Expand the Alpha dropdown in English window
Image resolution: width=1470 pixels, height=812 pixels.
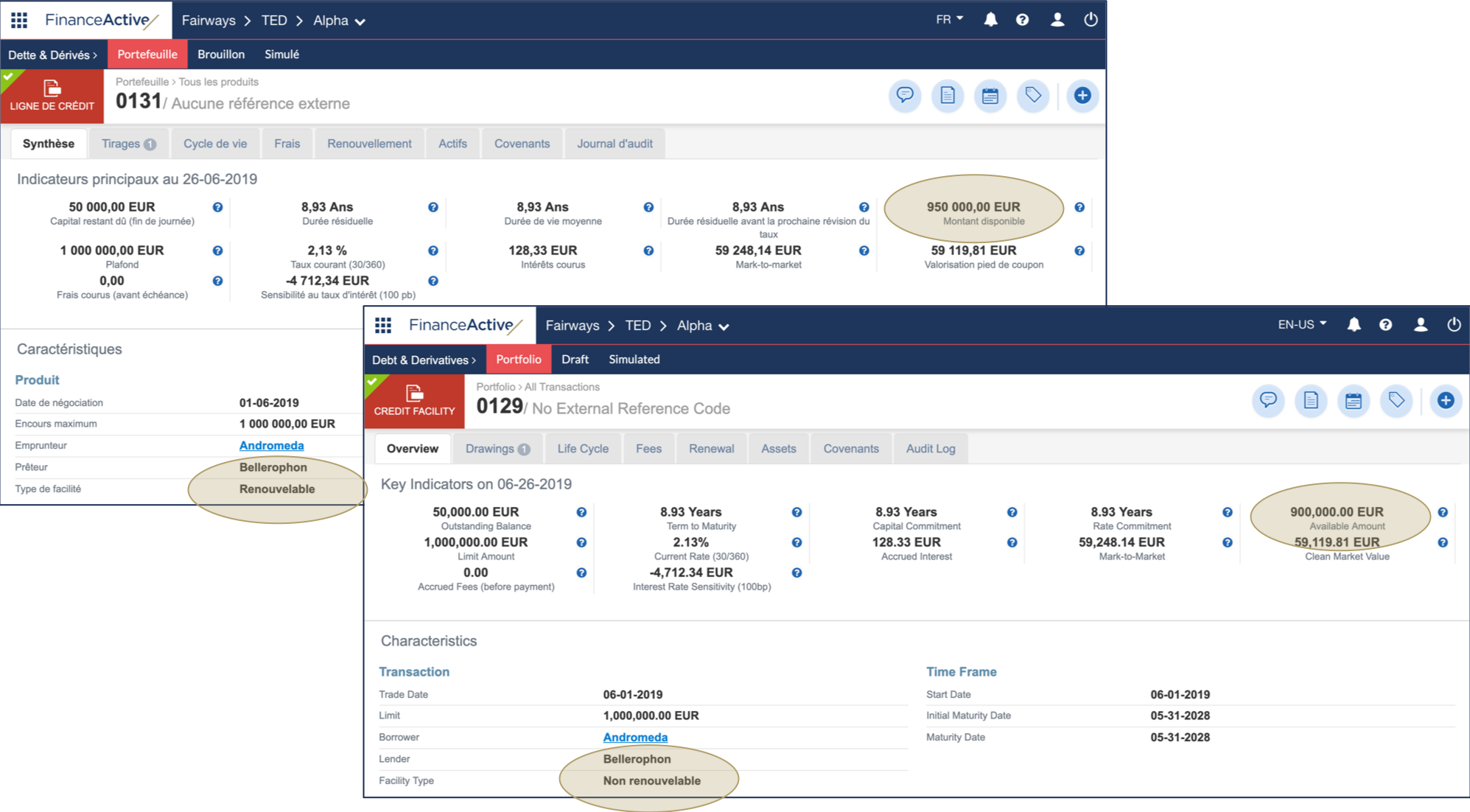(x=703, y=326)
